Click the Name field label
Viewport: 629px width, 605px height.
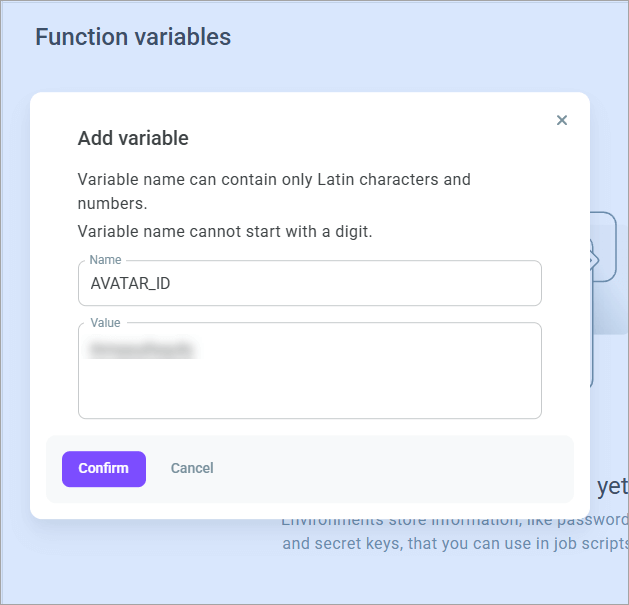(106, 260)
